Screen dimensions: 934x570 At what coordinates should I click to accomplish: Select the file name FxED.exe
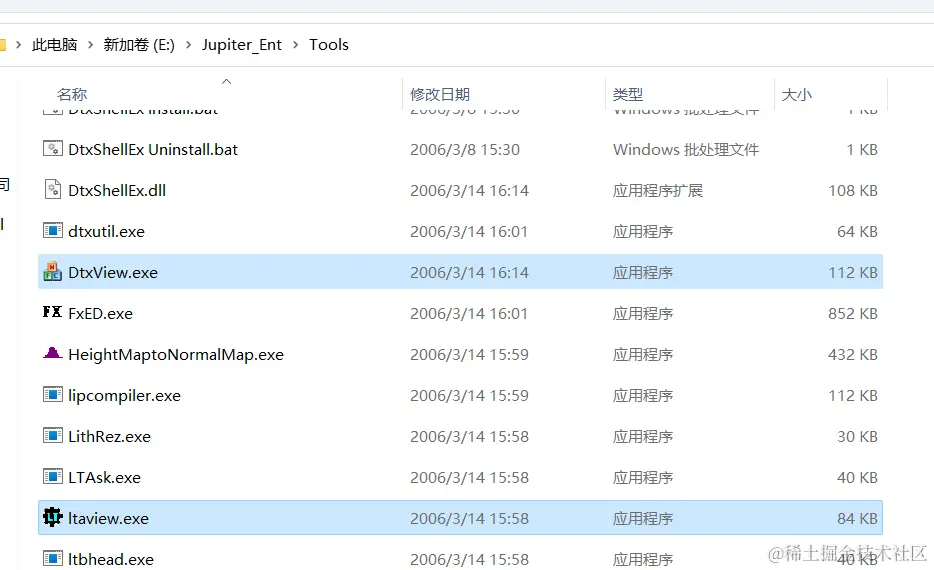pos(100,314)
